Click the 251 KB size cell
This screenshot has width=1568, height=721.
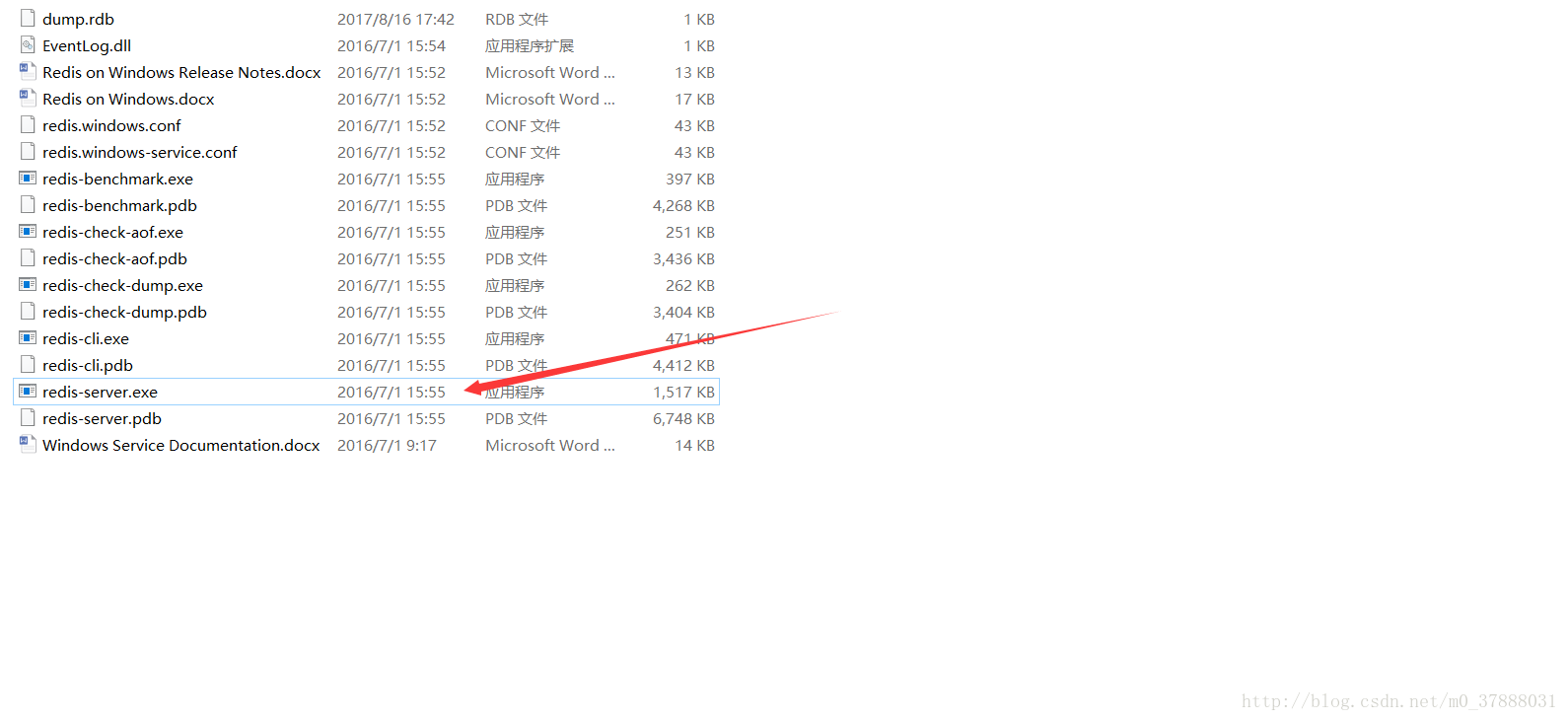pos(690,233)
